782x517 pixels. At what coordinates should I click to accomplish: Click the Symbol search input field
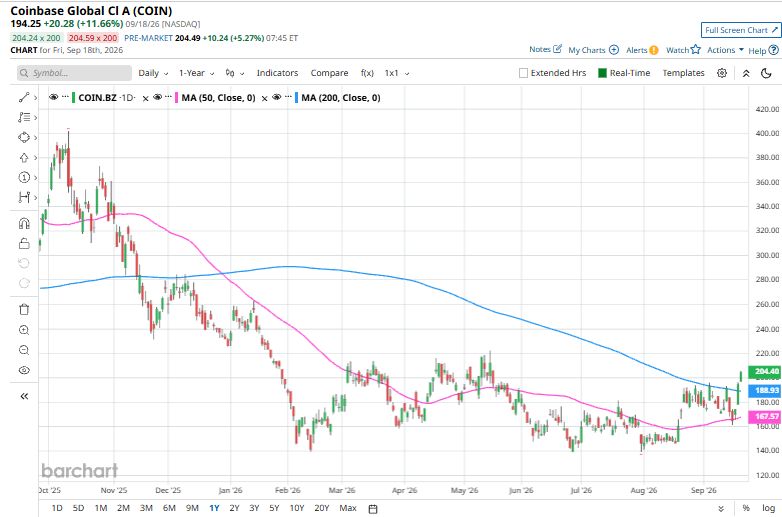point(74,73)
